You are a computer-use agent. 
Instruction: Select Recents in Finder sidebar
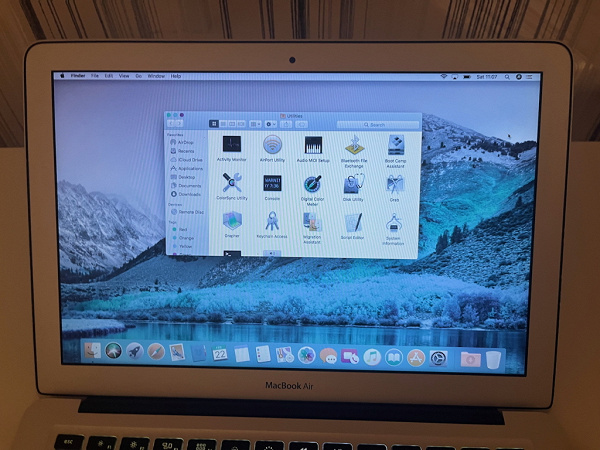coord(183,151)
